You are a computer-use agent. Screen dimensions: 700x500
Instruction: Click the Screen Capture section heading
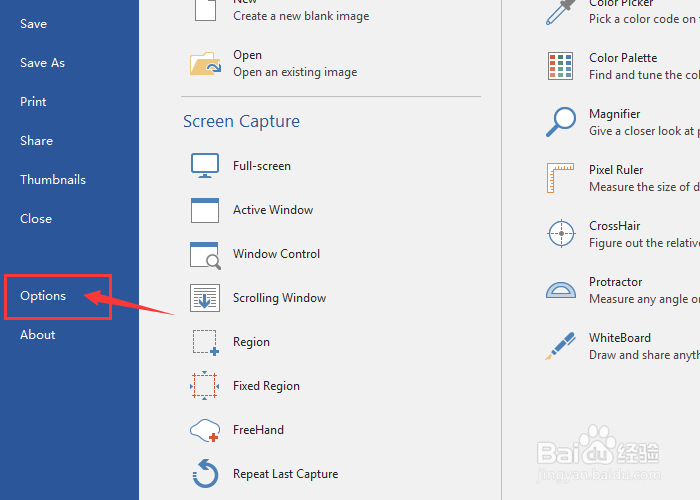coord(242,121)
